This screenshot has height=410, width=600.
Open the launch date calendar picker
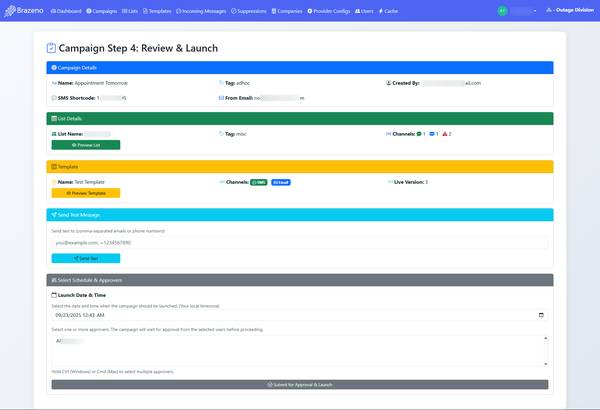click(x=541, y=315)
